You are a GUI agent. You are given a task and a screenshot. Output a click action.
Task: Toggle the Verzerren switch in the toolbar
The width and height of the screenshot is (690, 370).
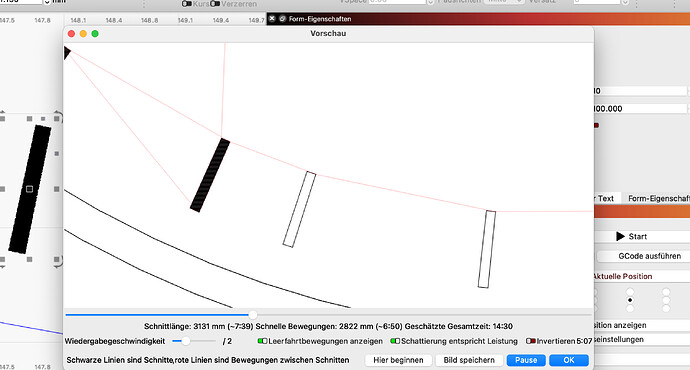pyautogui.click(x=215, y=4)
